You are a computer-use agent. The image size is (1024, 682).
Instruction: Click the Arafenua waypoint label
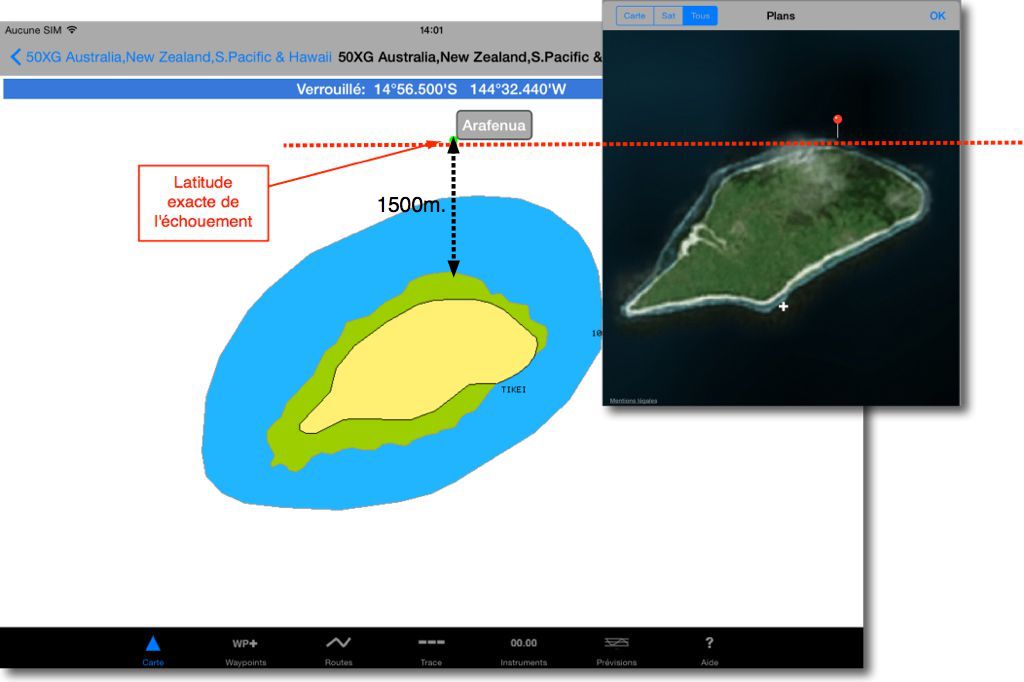click(494, 125)
